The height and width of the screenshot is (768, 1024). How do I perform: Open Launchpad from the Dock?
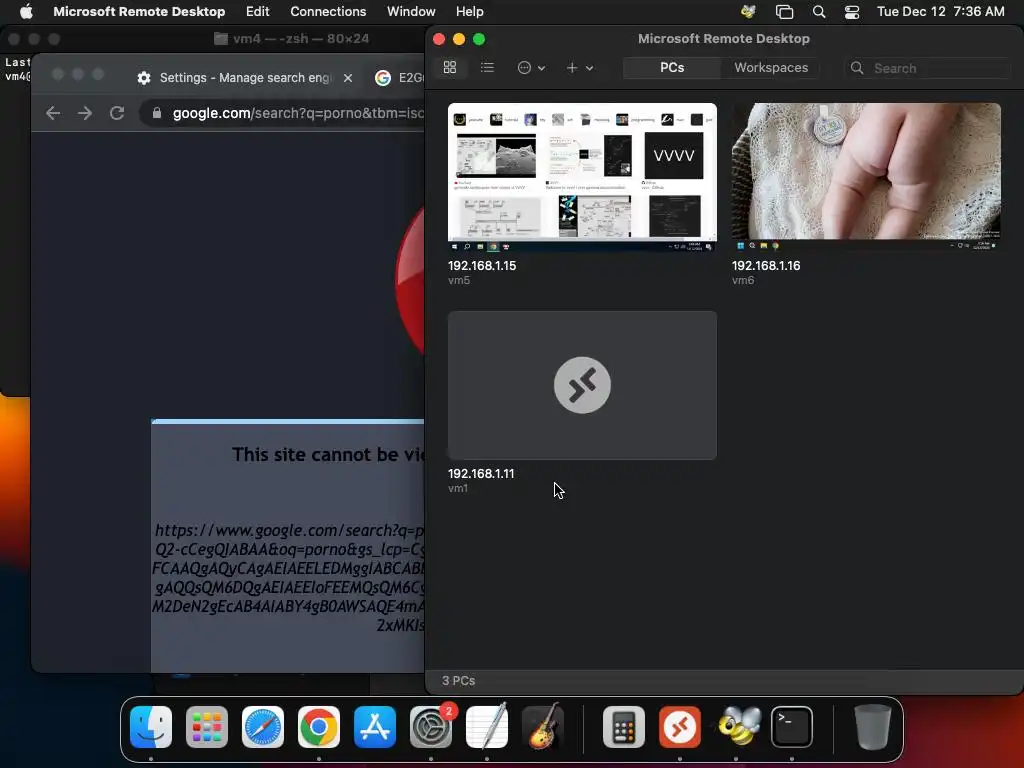[207, 727]
